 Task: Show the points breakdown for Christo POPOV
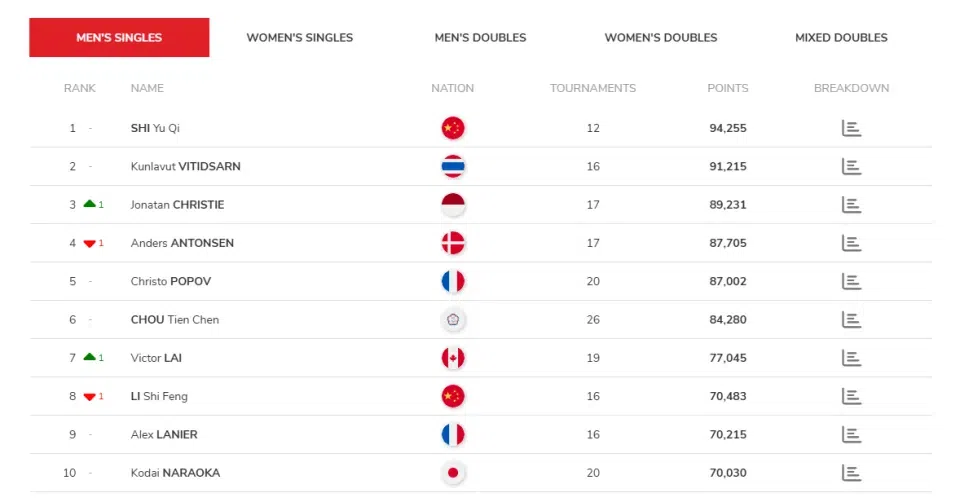tap(851, 281)
